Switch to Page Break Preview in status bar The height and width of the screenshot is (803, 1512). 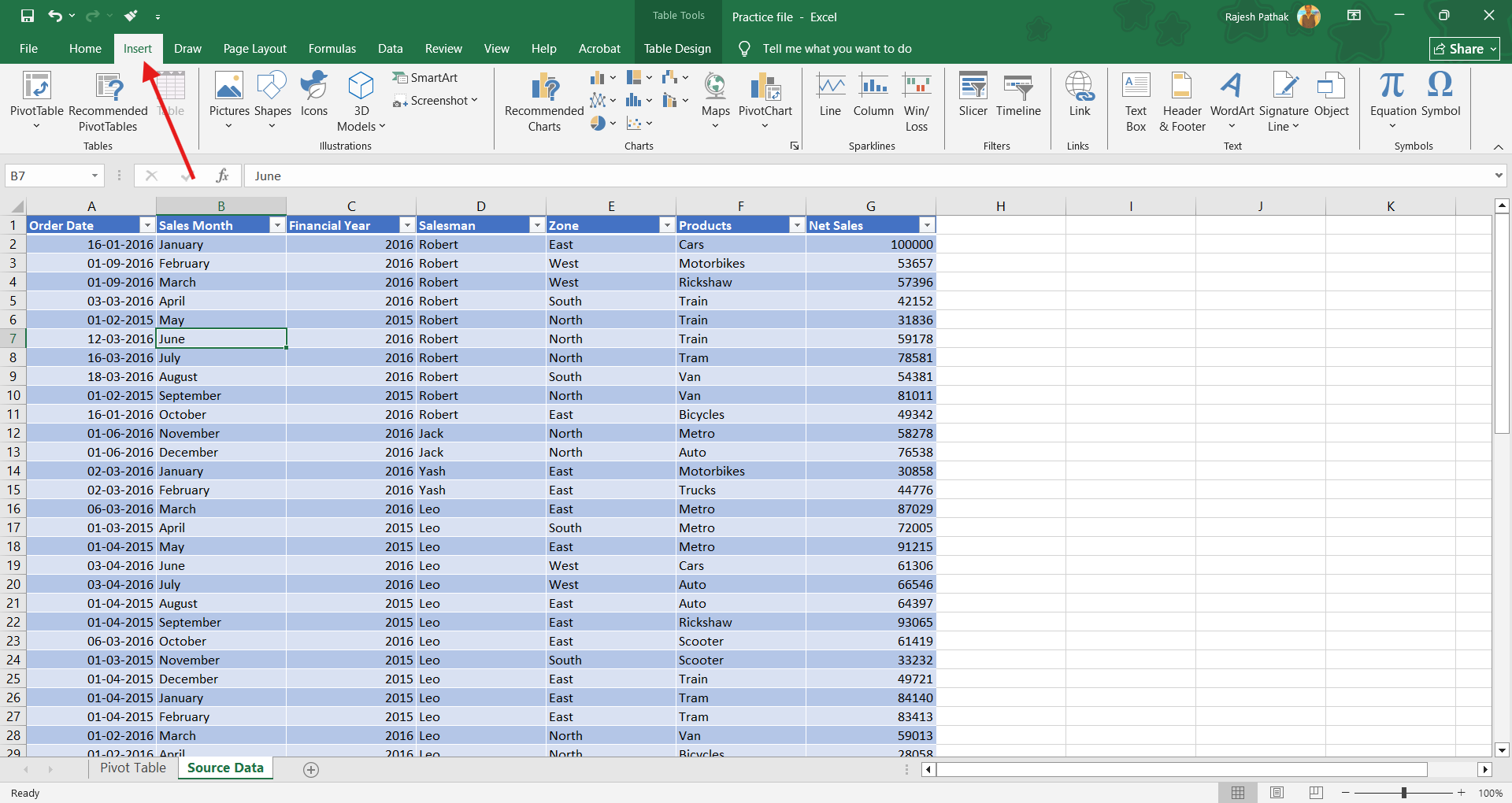pyautogui.click(x=1316, y=793)
